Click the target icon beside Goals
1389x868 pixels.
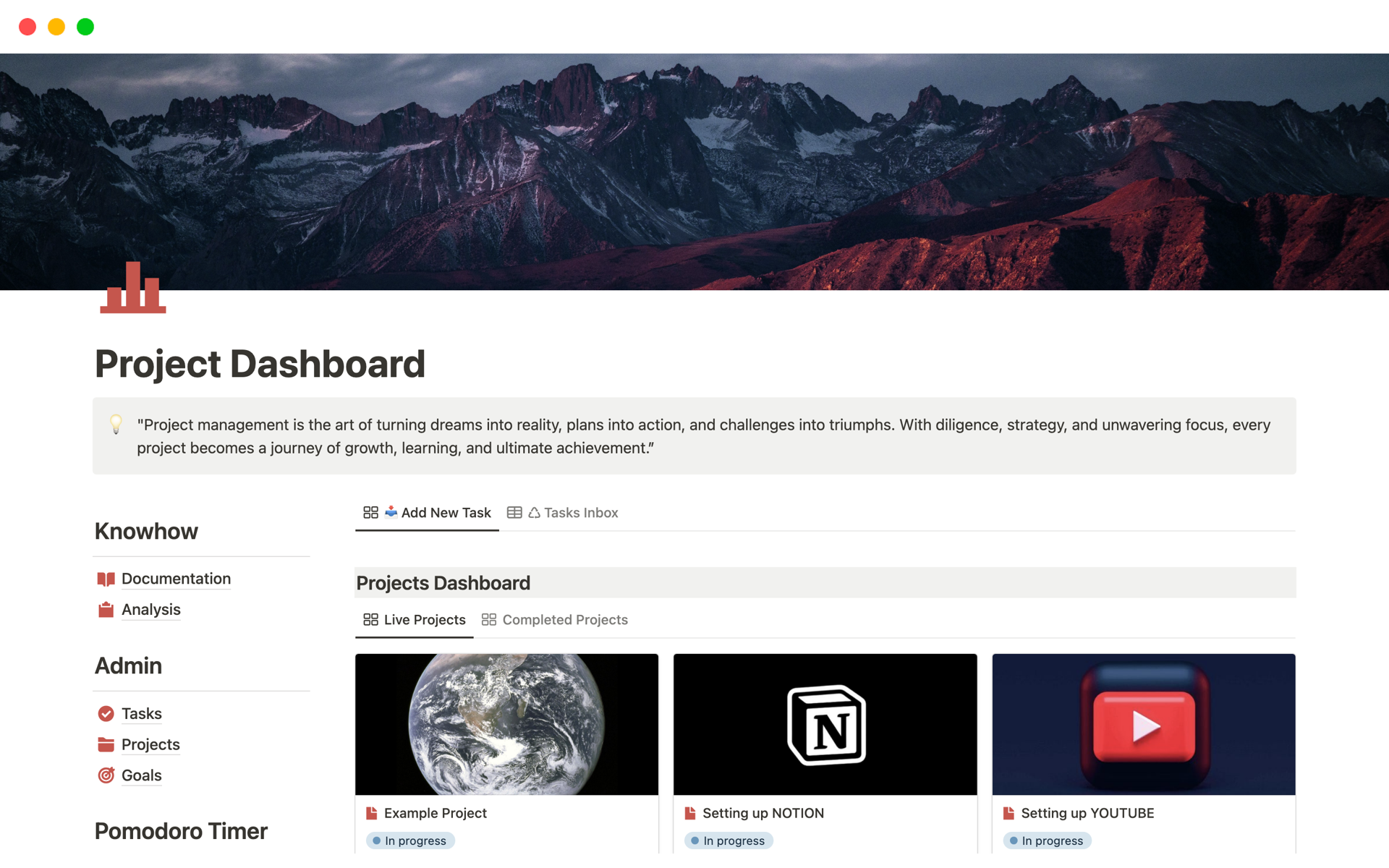106,775
